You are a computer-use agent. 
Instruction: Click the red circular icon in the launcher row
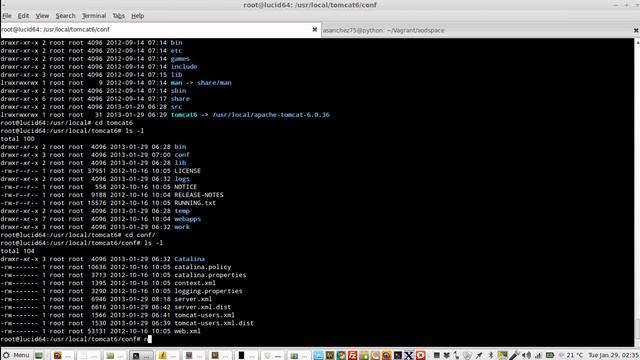(421, 356)
